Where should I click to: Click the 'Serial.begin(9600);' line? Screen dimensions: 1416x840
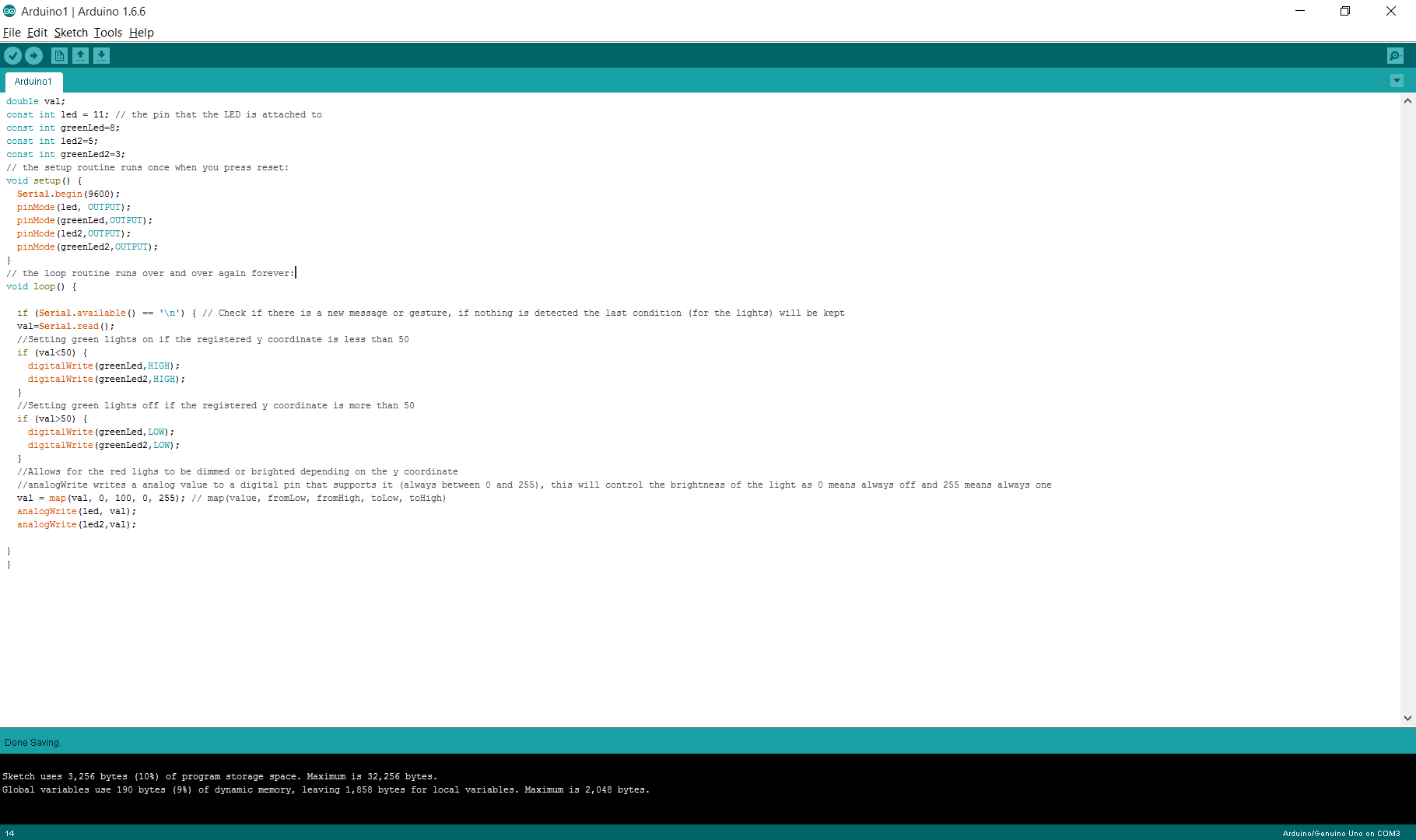(68, 194)
